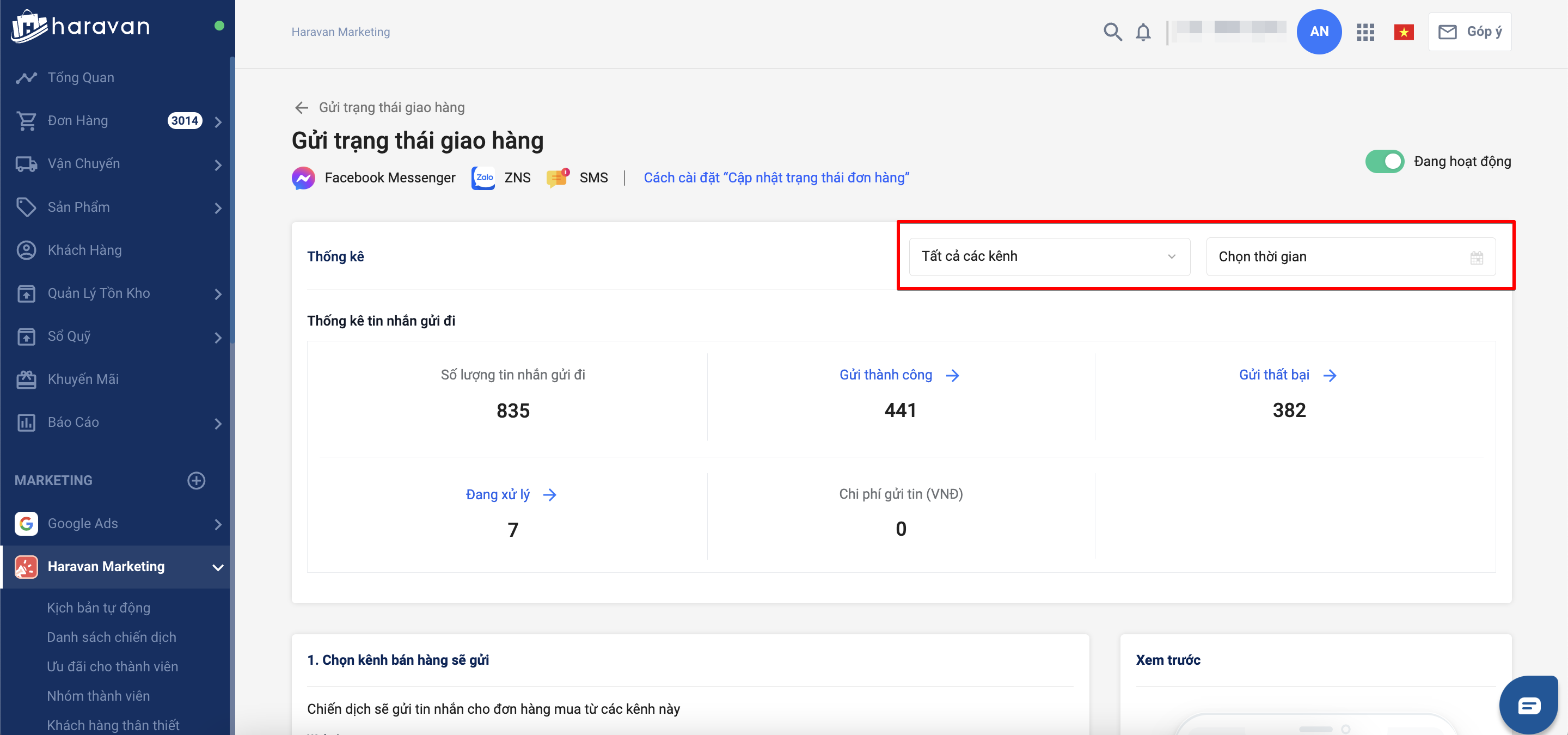Click the SMS channel icon
Viewport: 1568px width, 735px height.
point(558,177)
